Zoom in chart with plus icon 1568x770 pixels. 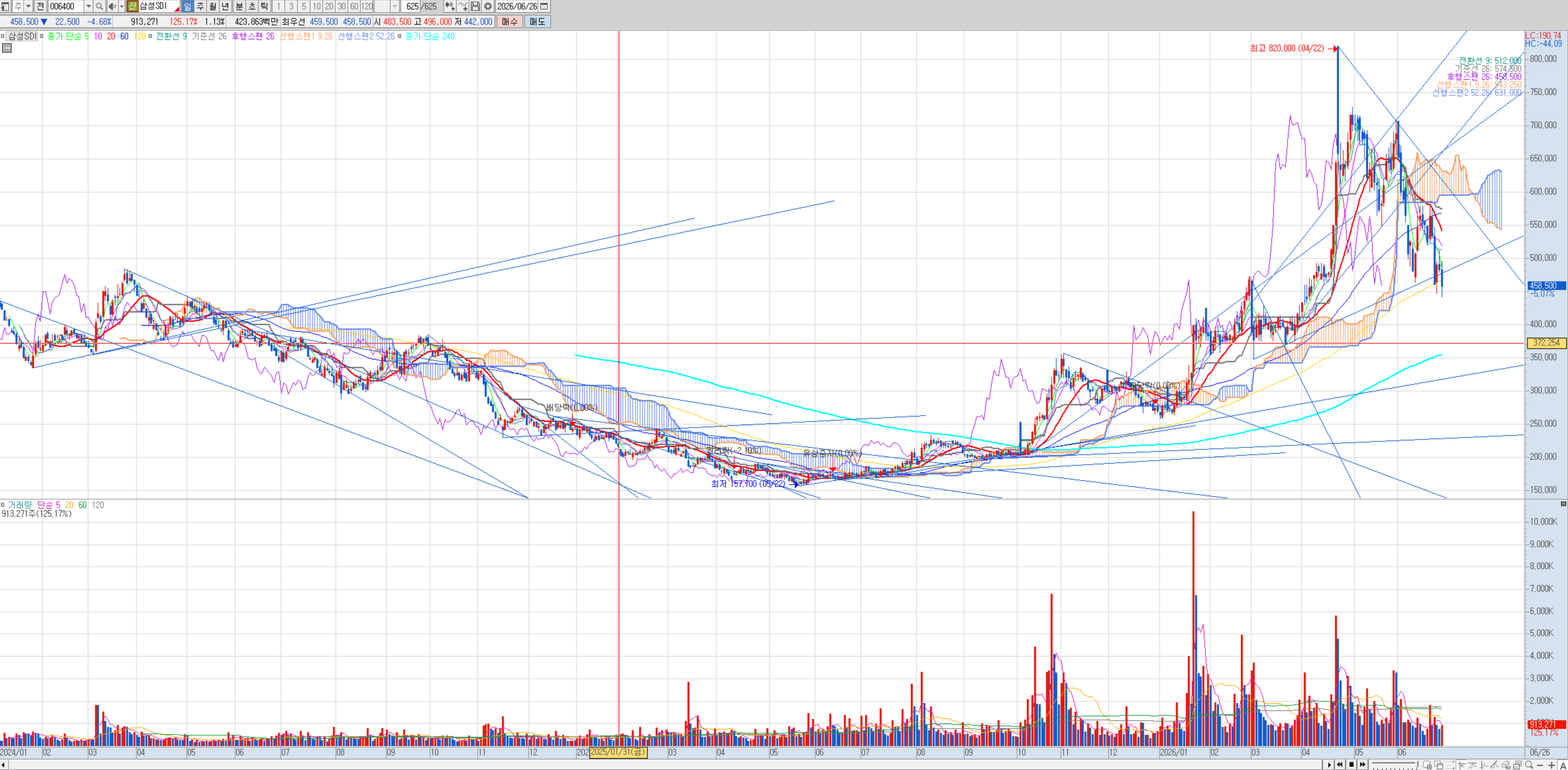coord(1552,765)
